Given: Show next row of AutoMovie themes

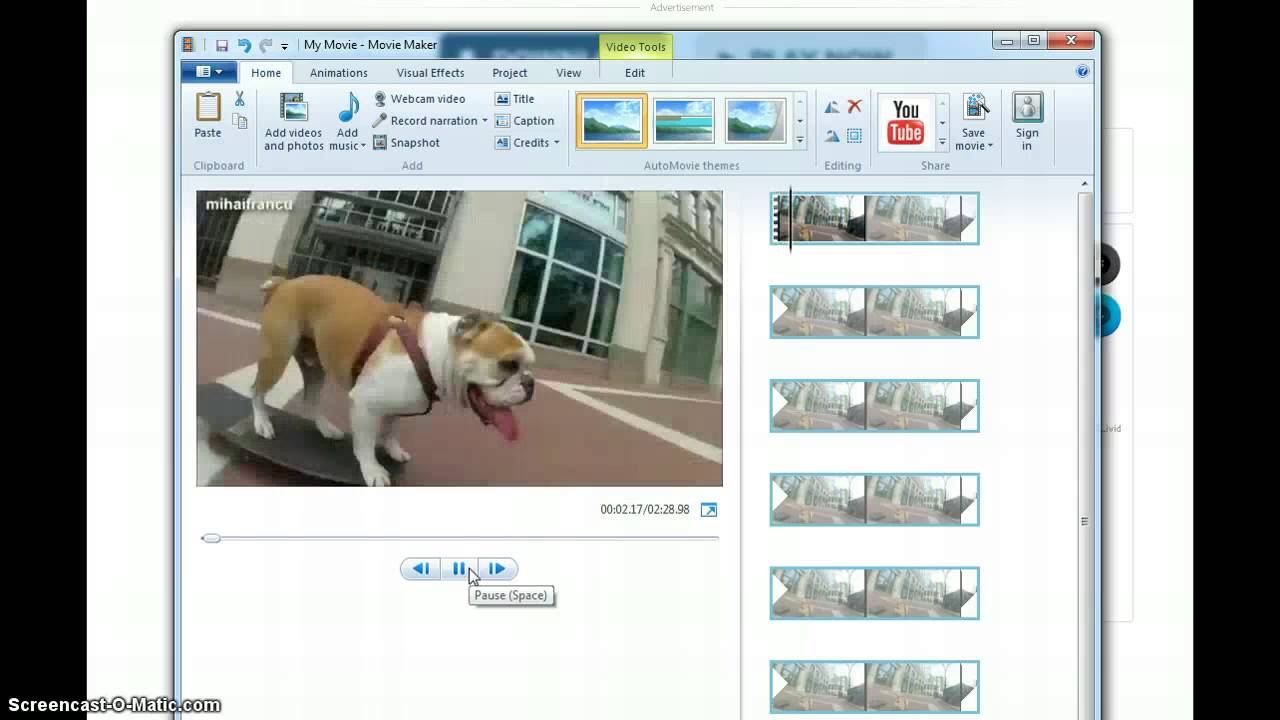Looking at the screenshot, I should (x=800, y=122).
